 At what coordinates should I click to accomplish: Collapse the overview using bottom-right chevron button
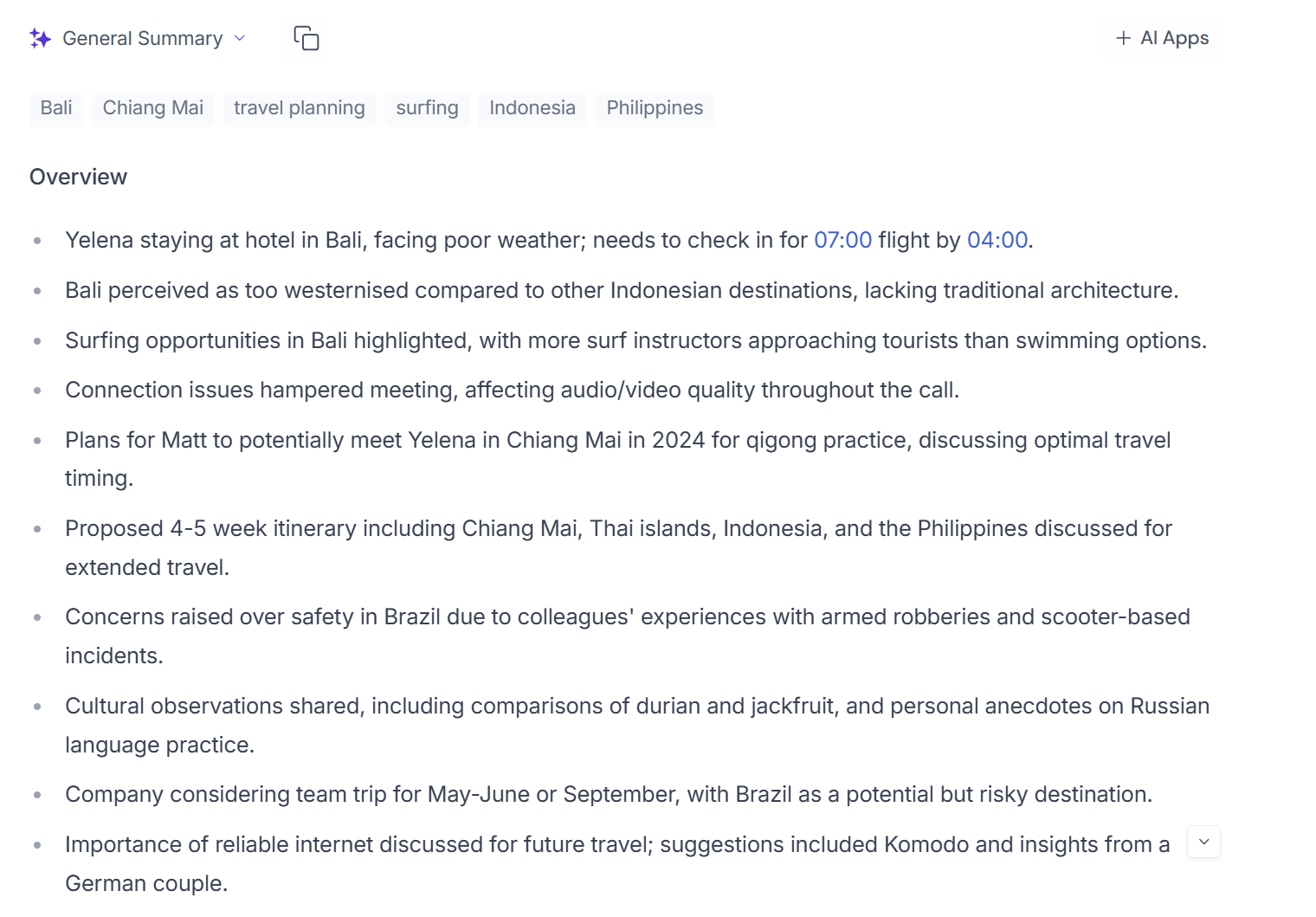tap(1203, 842)
